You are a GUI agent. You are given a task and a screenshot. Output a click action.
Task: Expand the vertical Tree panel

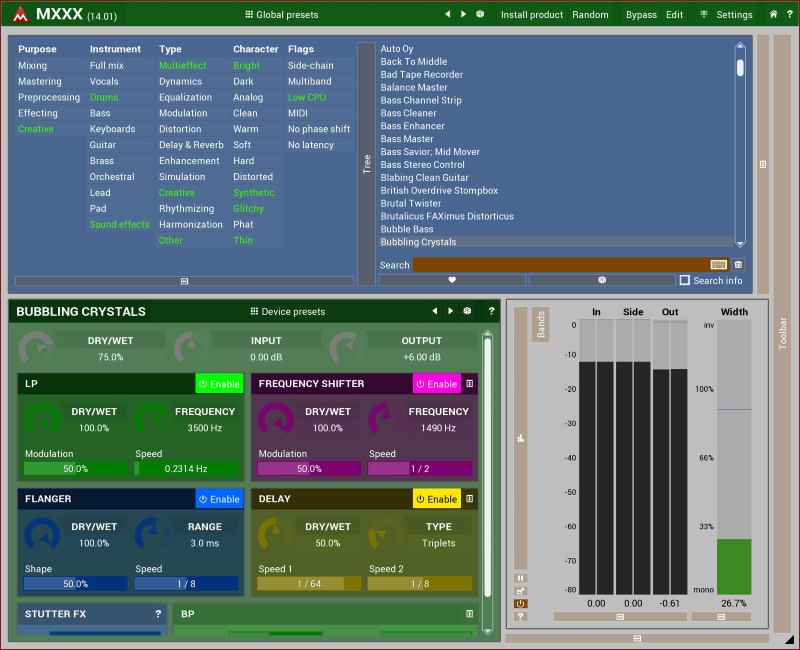click(x=366, y=164)
